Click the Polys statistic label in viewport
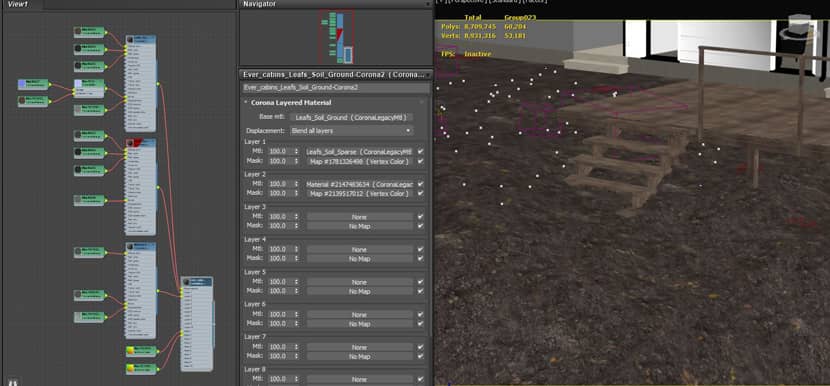Screen dimensions: 830x386 [450, 26]
